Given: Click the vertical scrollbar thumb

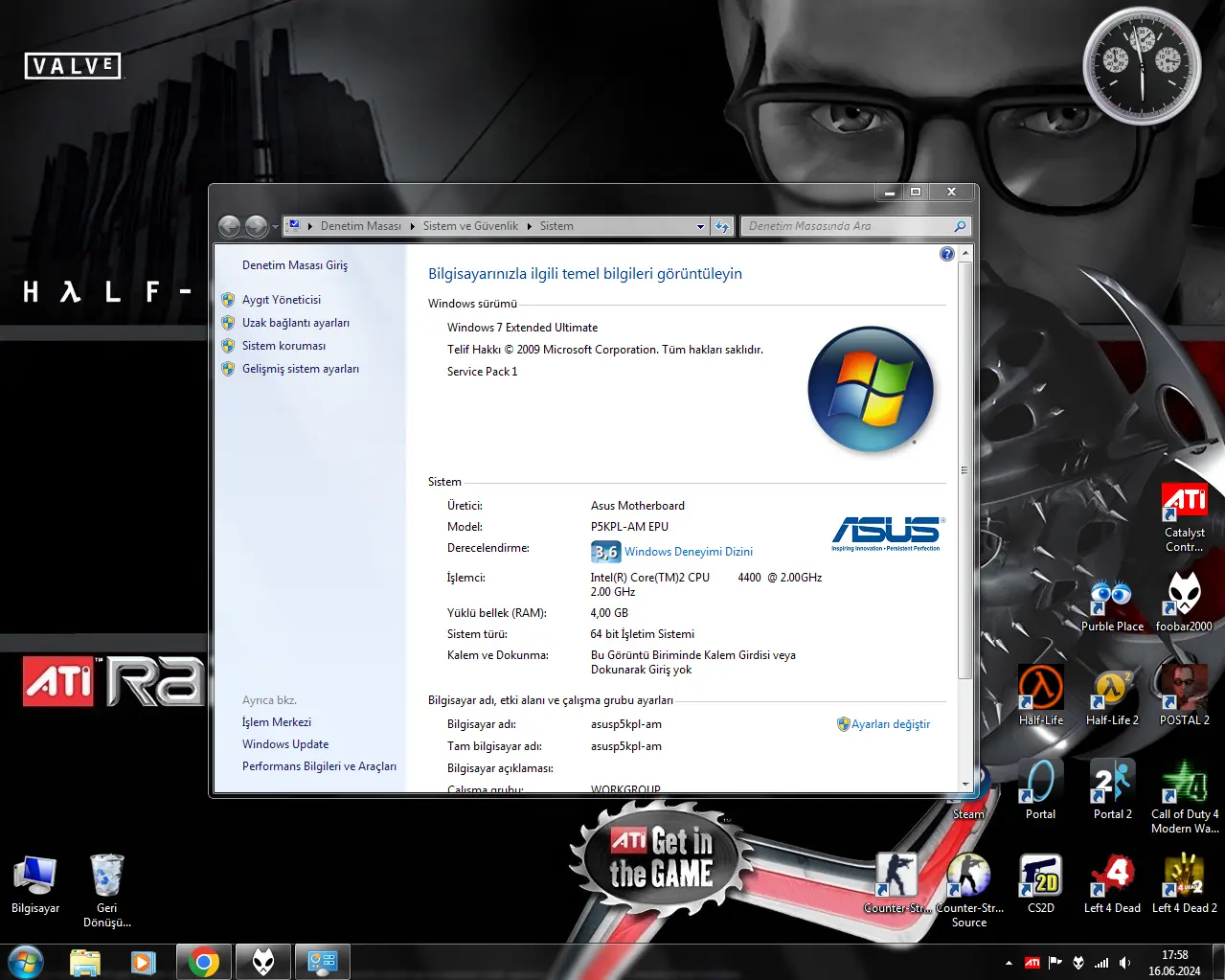Looking at the screenshot, I should (965, 469).
